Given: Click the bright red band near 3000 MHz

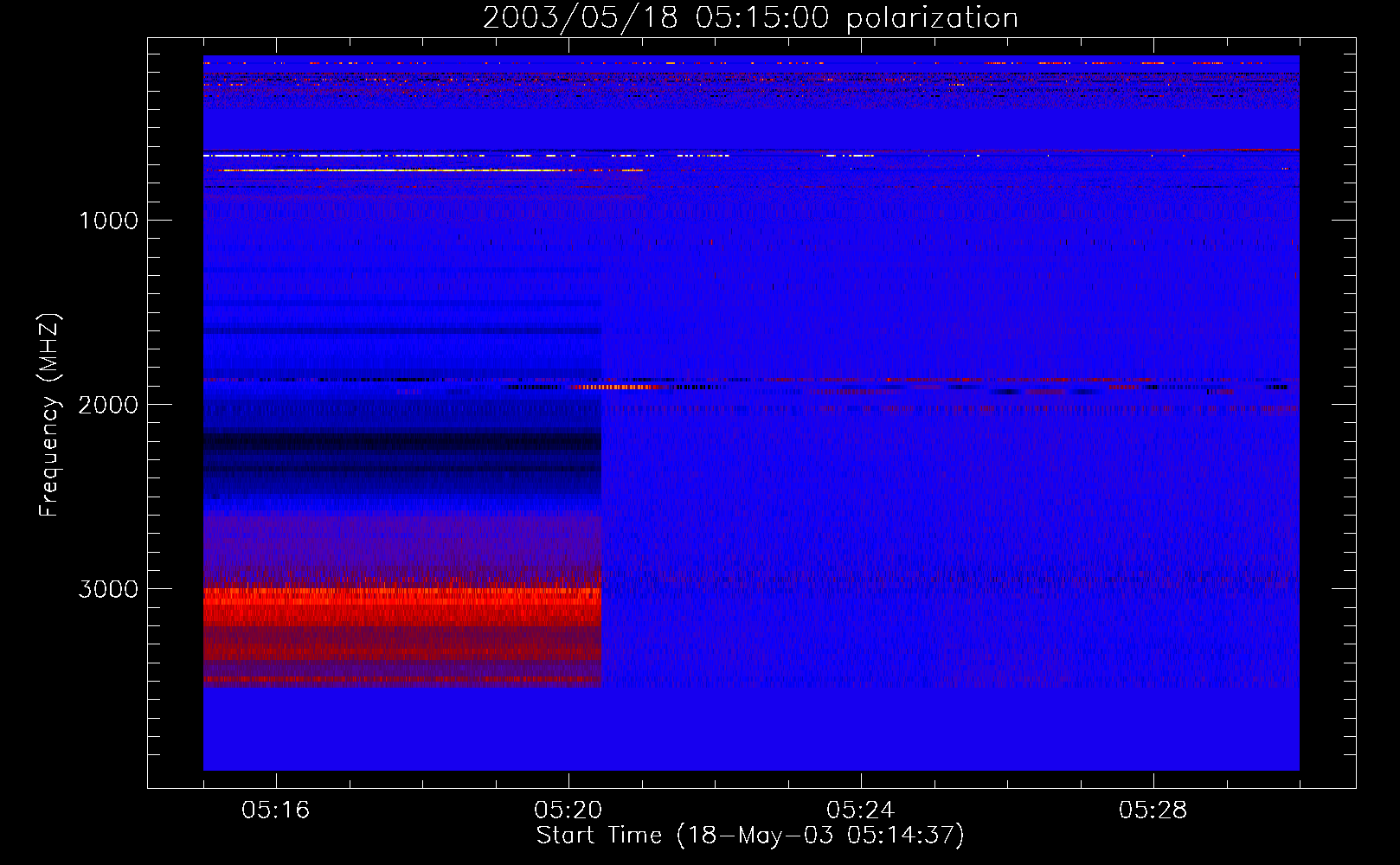Looking at the screenshot, I should tap(402, 605).
